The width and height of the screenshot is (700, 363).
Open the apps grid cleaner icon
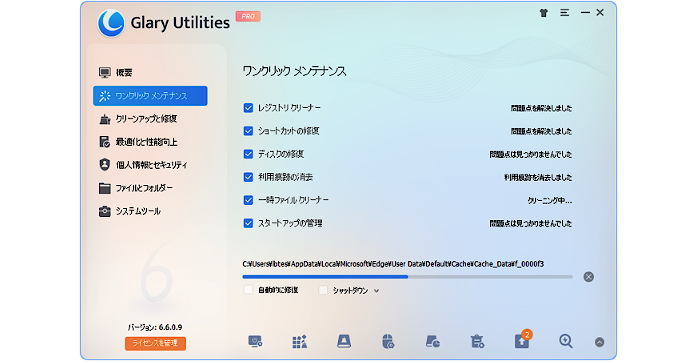point(299,342)
